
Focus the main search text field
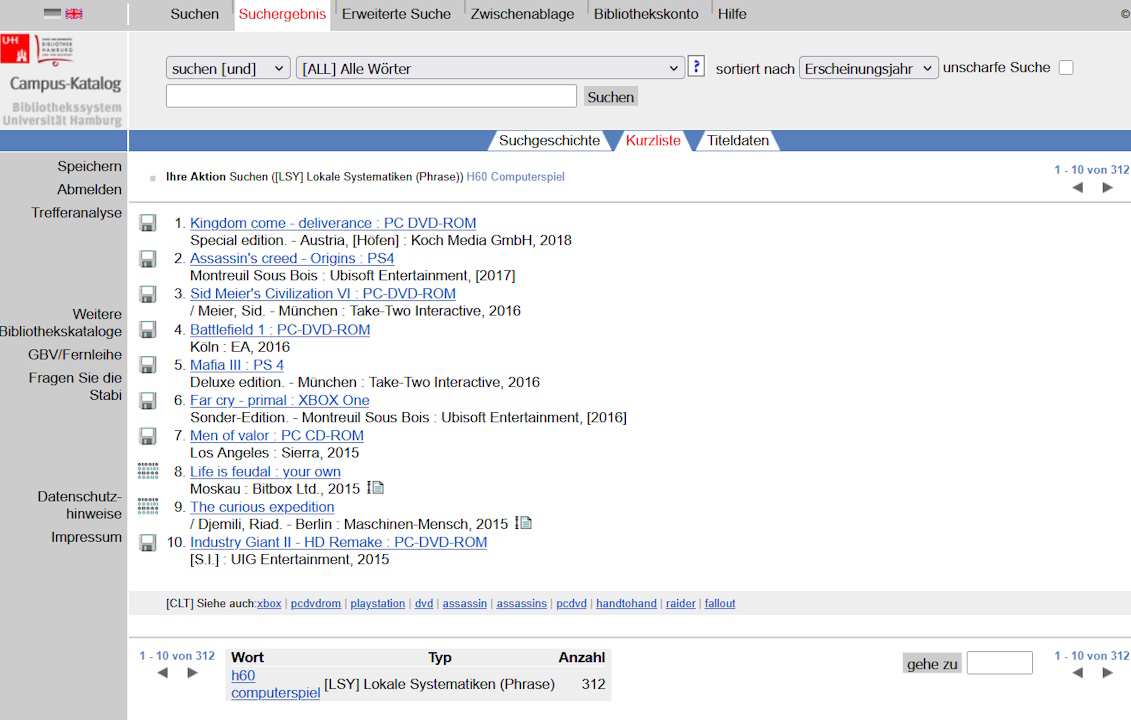(371, 96)
